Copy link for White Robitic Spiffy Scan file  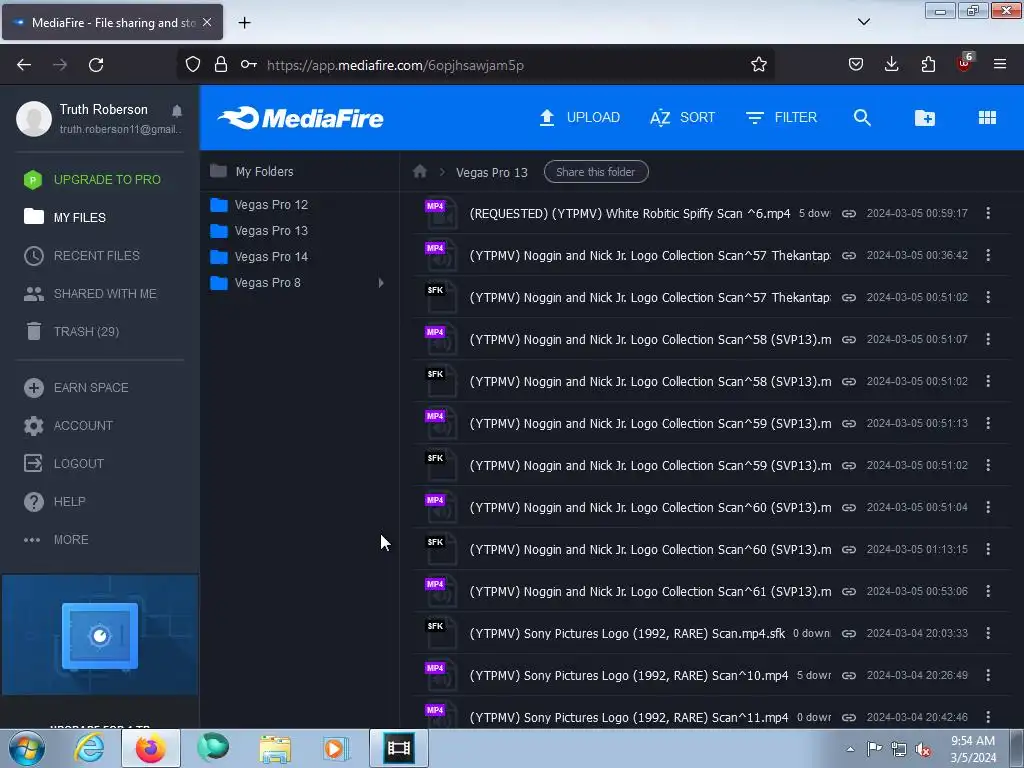pos(848,214)
